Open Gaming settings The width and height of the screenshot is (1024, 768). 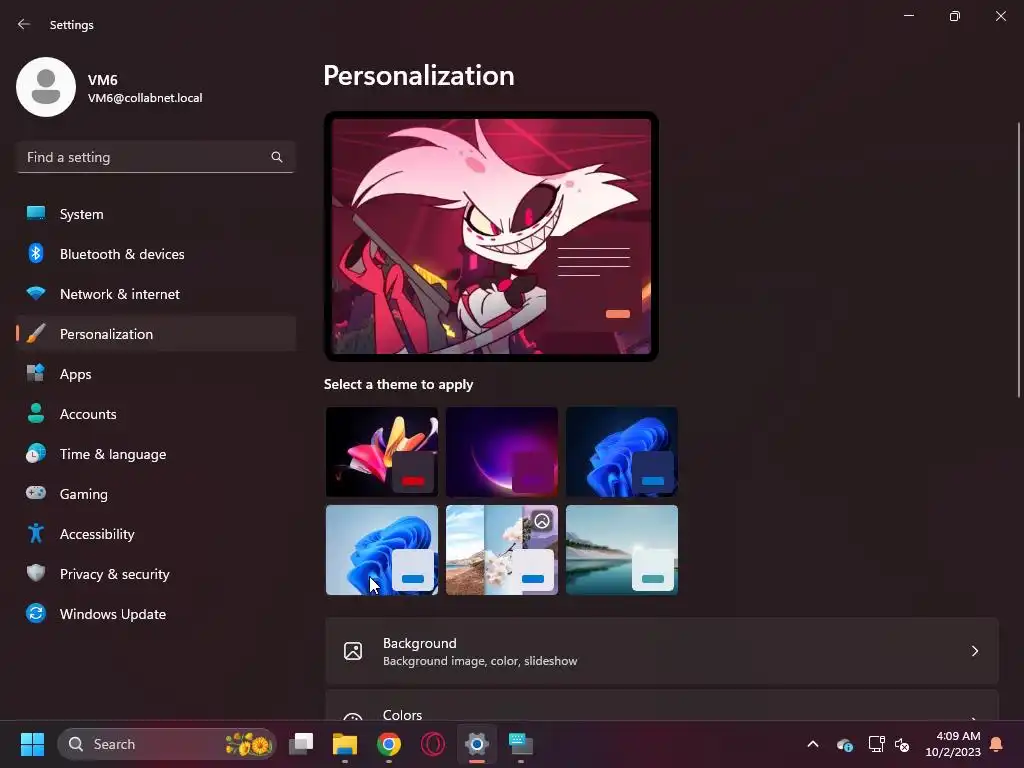pos(155,494)
